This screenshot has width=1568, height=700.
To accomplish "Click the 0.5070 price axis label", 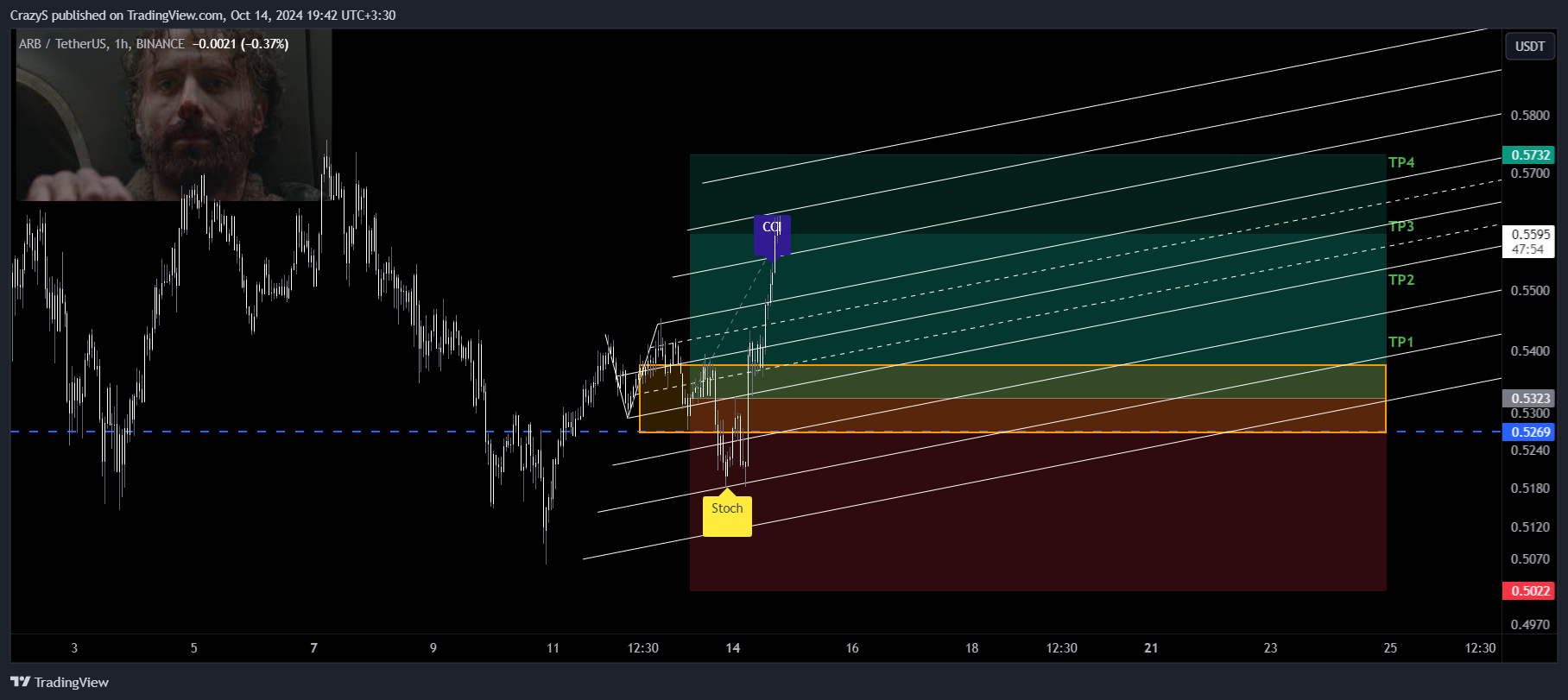I will tap(1529, 558).
